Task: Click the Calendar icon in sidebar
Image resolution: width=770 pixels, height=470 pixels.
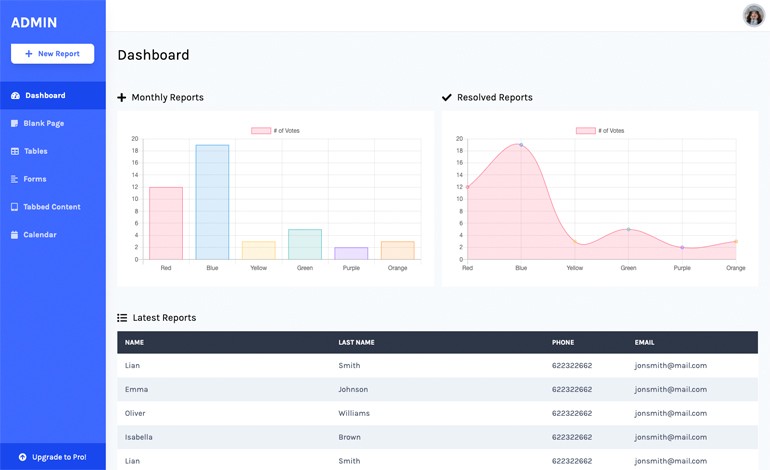Action: [14, 235]
